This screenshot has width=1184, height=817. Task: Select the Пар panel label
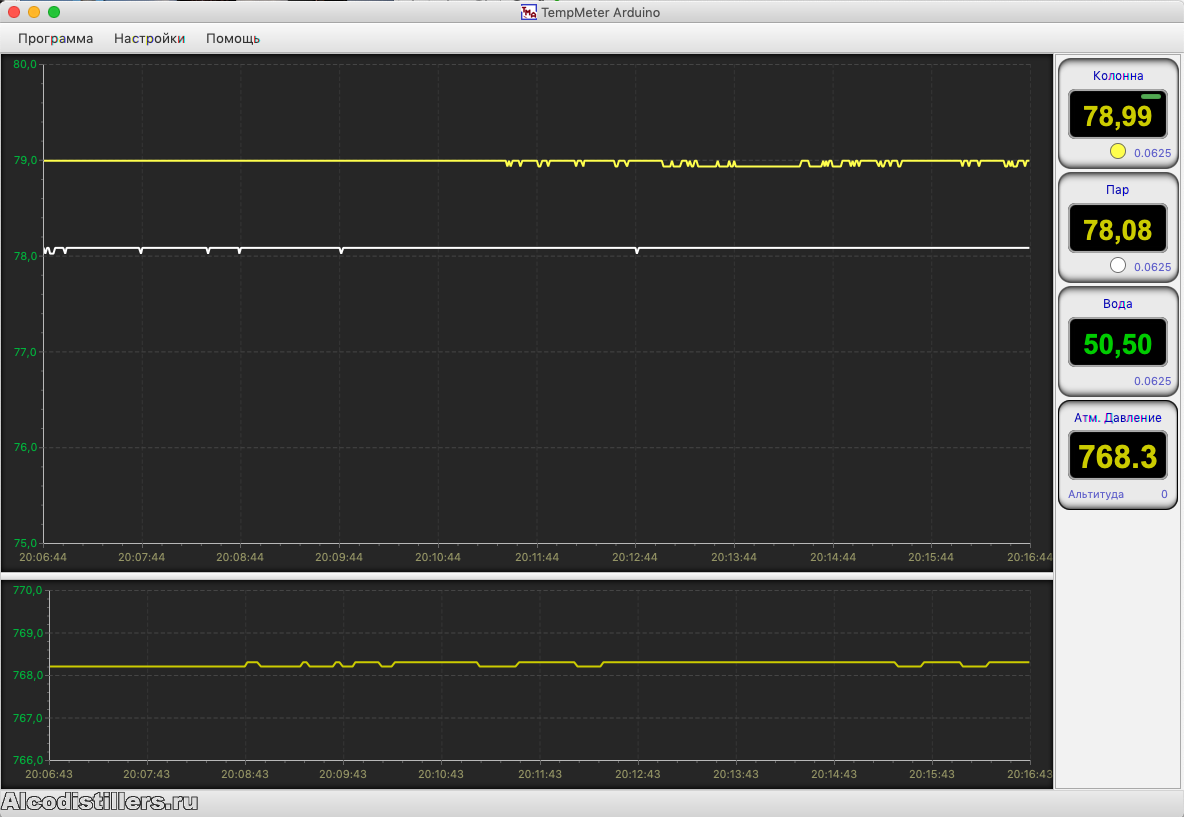pos(1118,190)
